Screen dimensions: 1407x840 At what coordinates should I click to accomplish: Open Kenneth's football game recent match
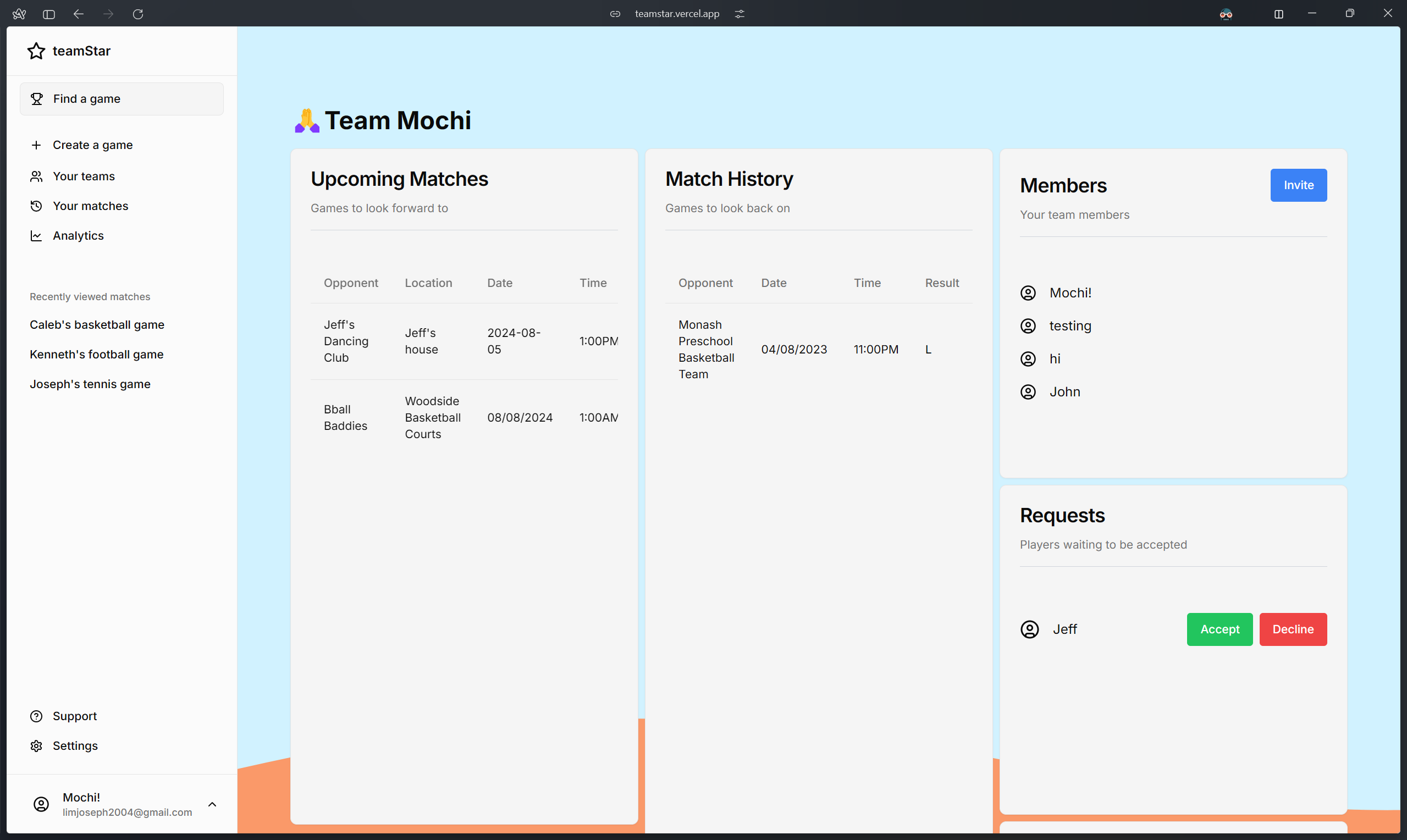click(97, 355)
